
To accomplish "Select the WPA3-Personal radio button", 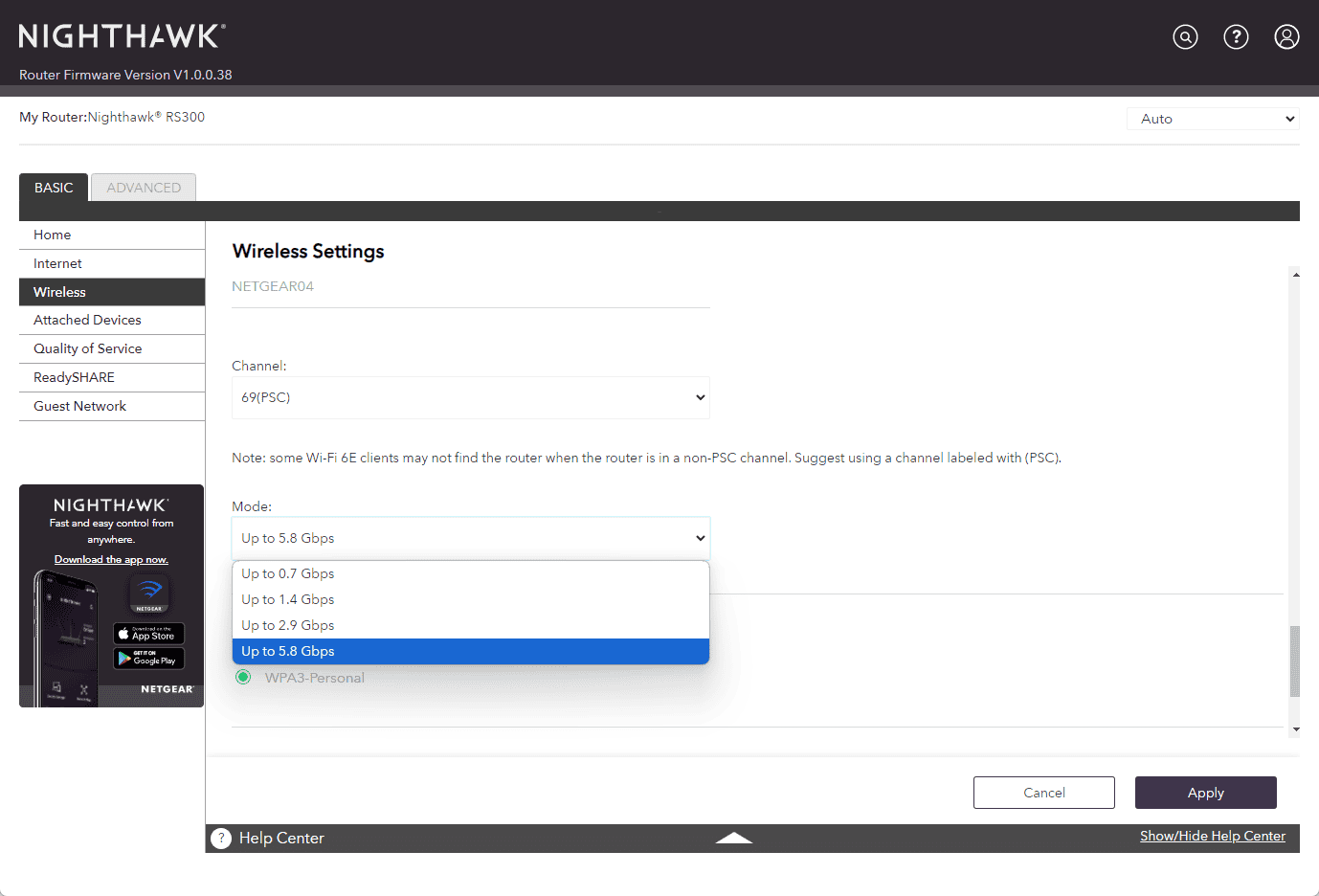I will (x=243, y=678).
